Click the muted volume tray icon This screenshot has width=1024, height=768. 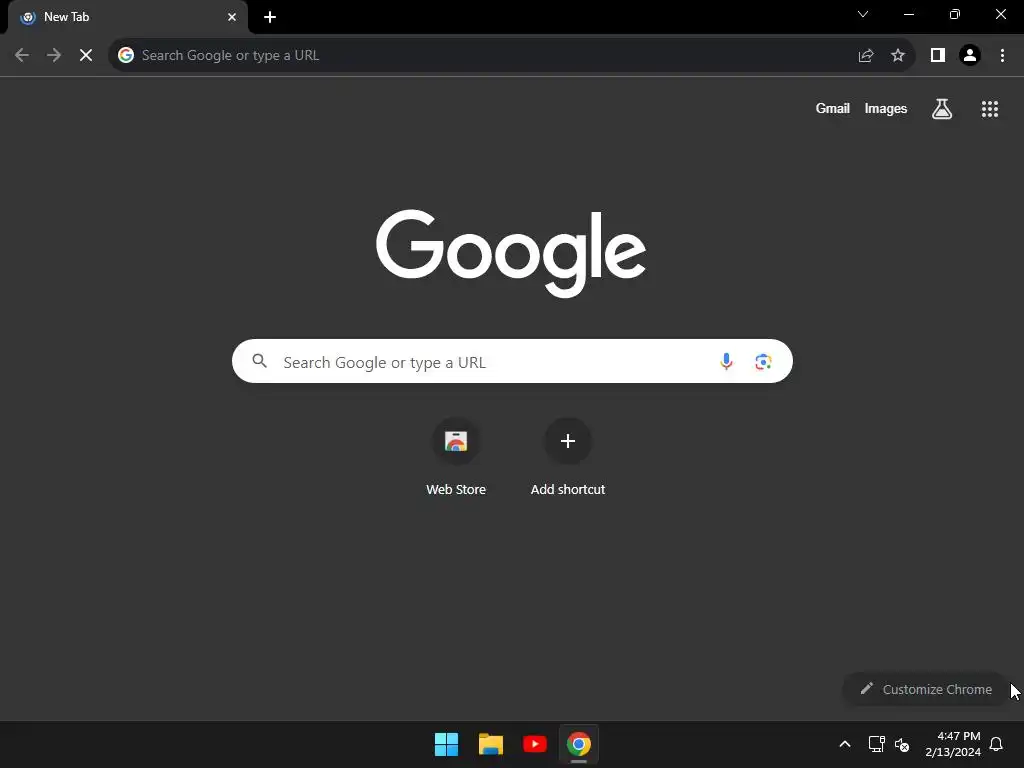[902, 744]
